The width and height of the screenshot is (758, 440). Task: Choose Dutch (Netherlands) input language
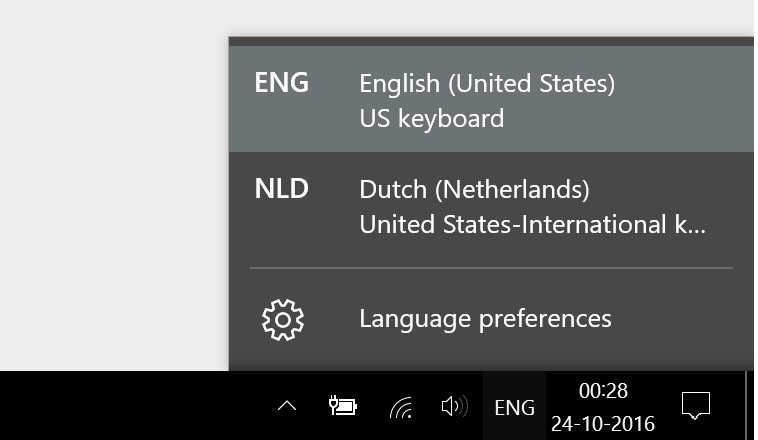pyautogui.click(x=474, y=189)
